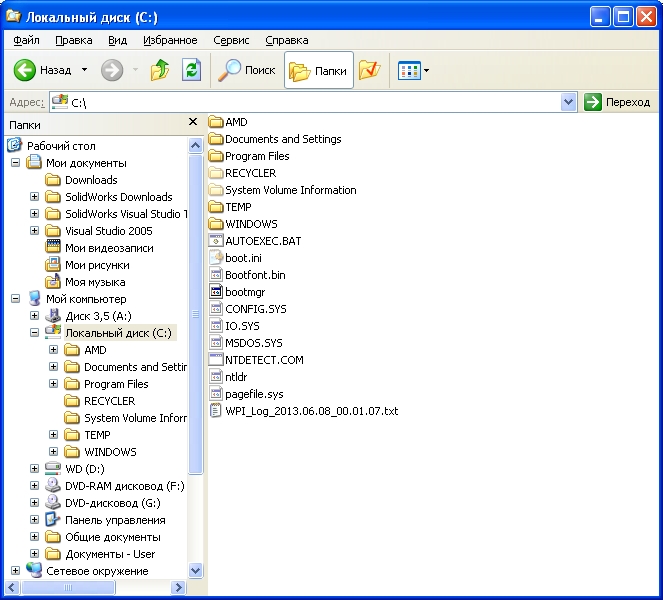Select the AUTOEXEC.BAT file icon
Viewport: 663px width, 600px height.
pos(216,241)
